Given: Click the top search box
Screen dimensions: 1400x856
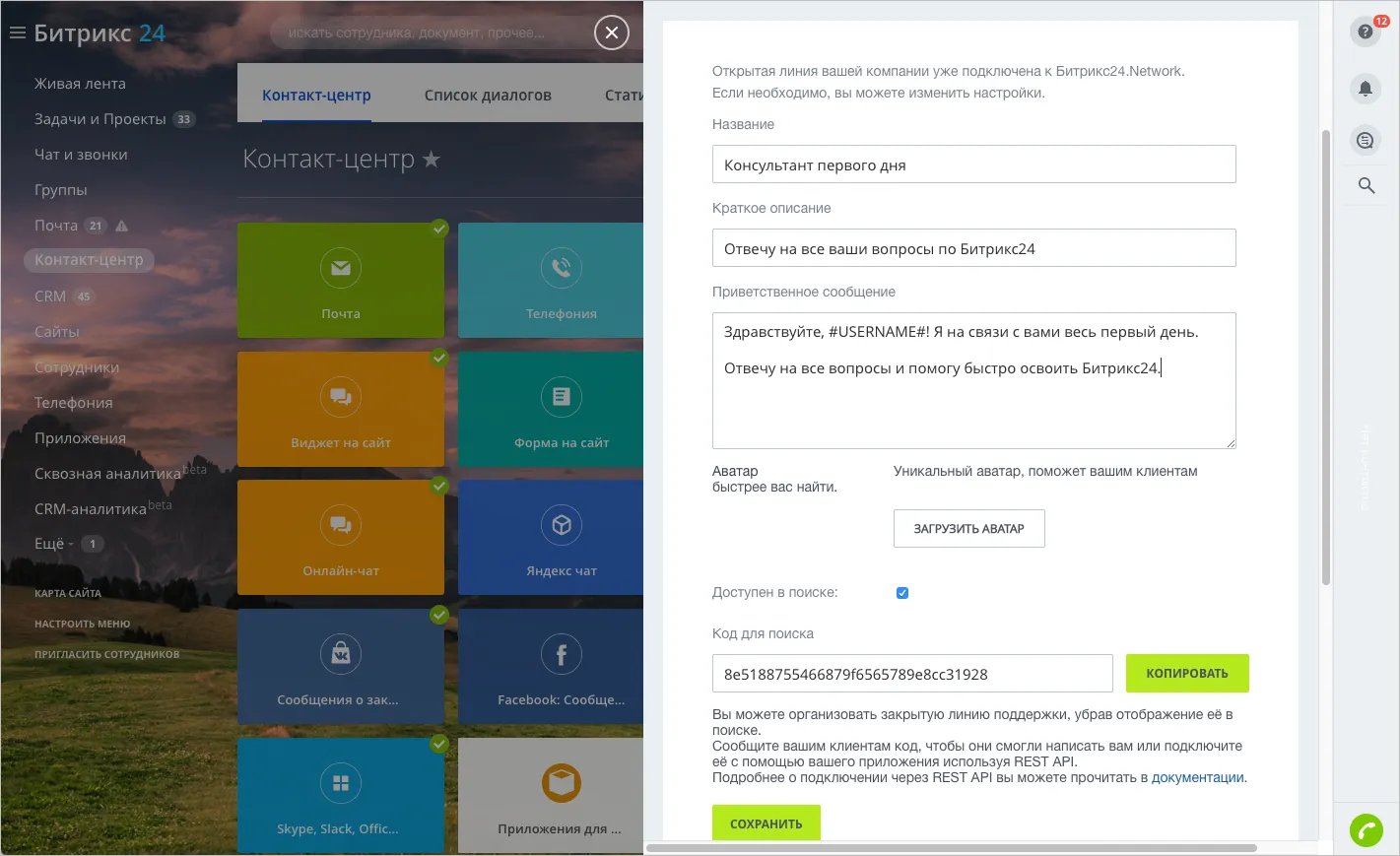Looking at the screenshot, I should pos(433,33).
